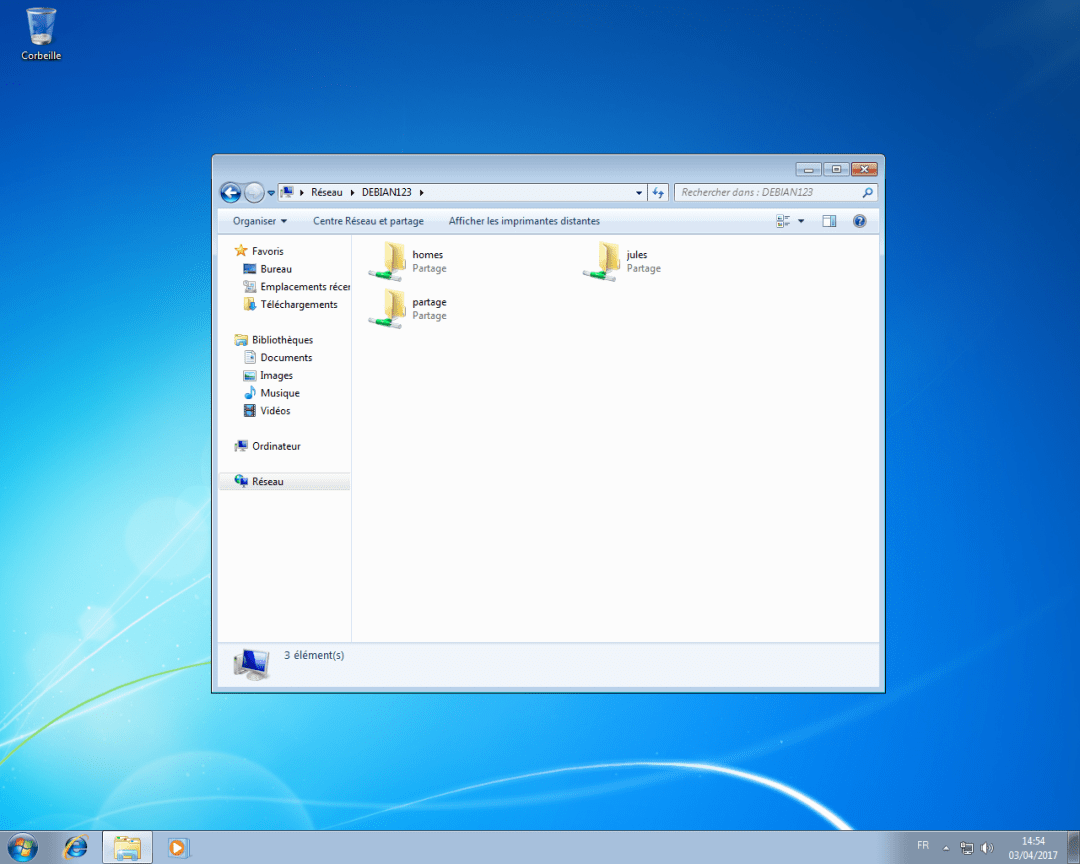Click the Show preview pane icon
Image resolution: width=1080 pixels, height=864 pixels.
point(829,221)
